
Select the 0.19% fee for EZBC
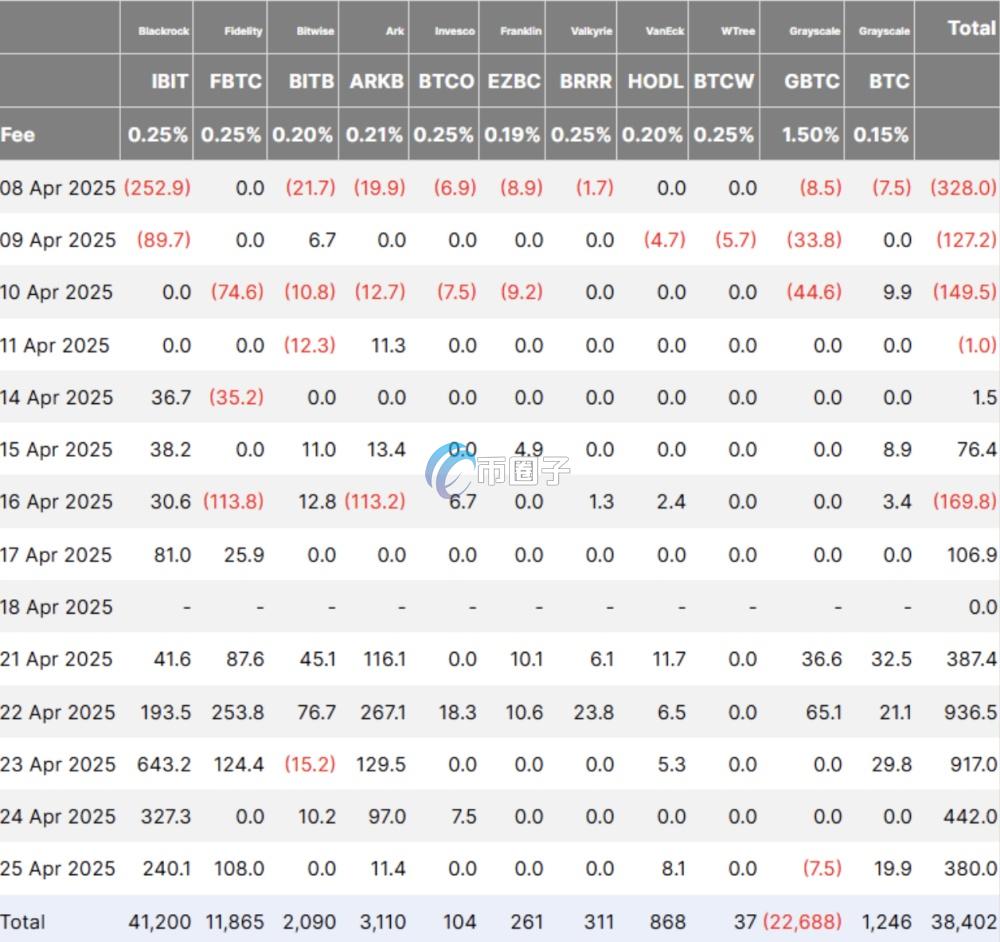click(512, 135)
